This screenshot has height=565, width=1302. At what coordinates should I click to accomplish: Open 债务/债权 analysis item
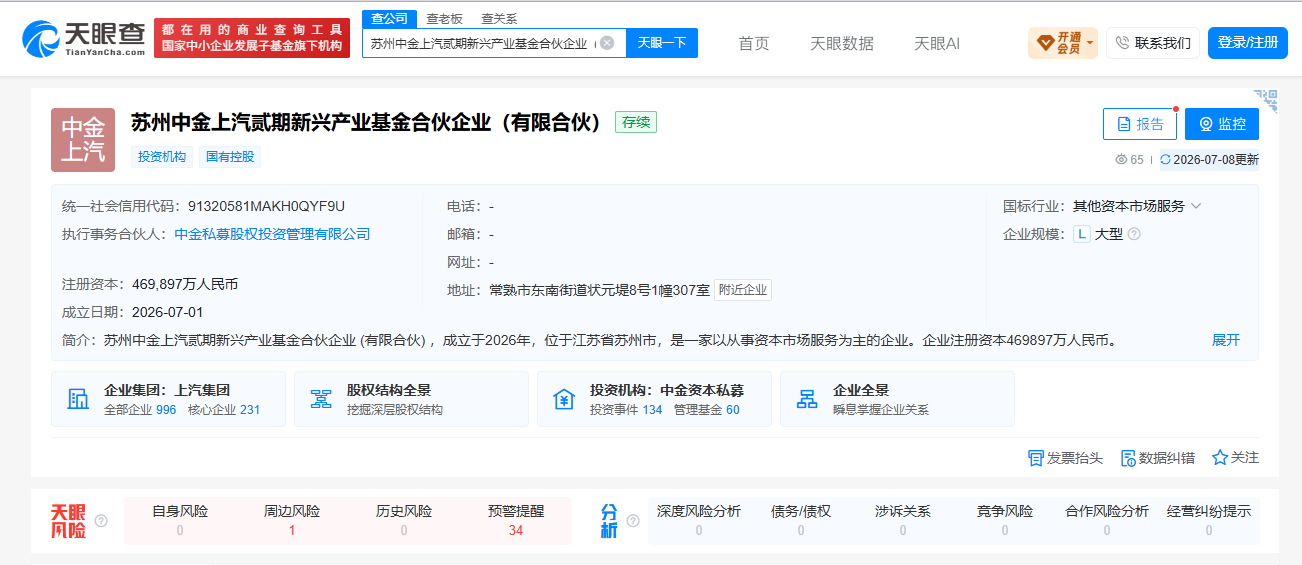(x=801, y=520)
